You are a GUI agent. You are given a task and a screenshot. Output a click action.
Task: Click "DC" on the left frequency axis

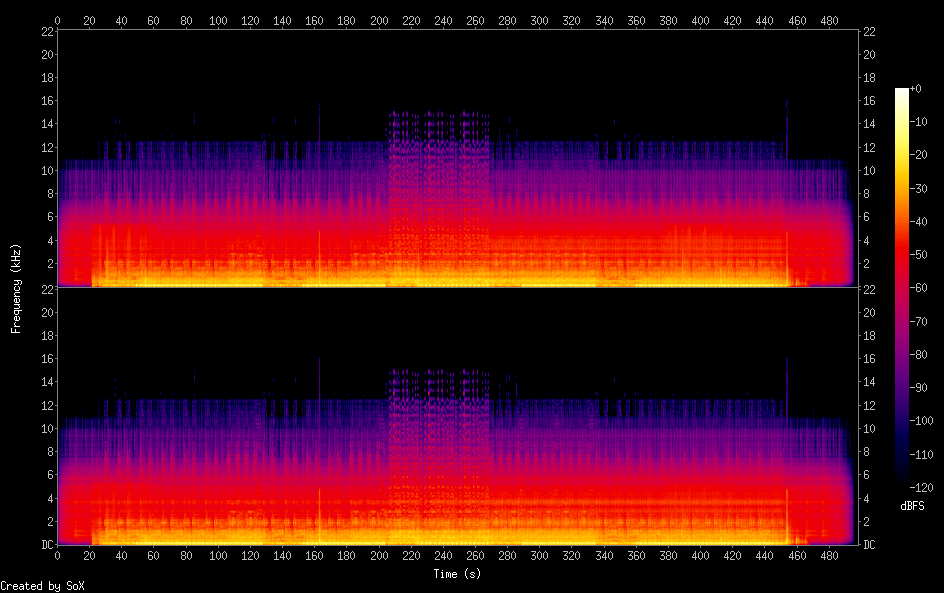coord(47,545)
